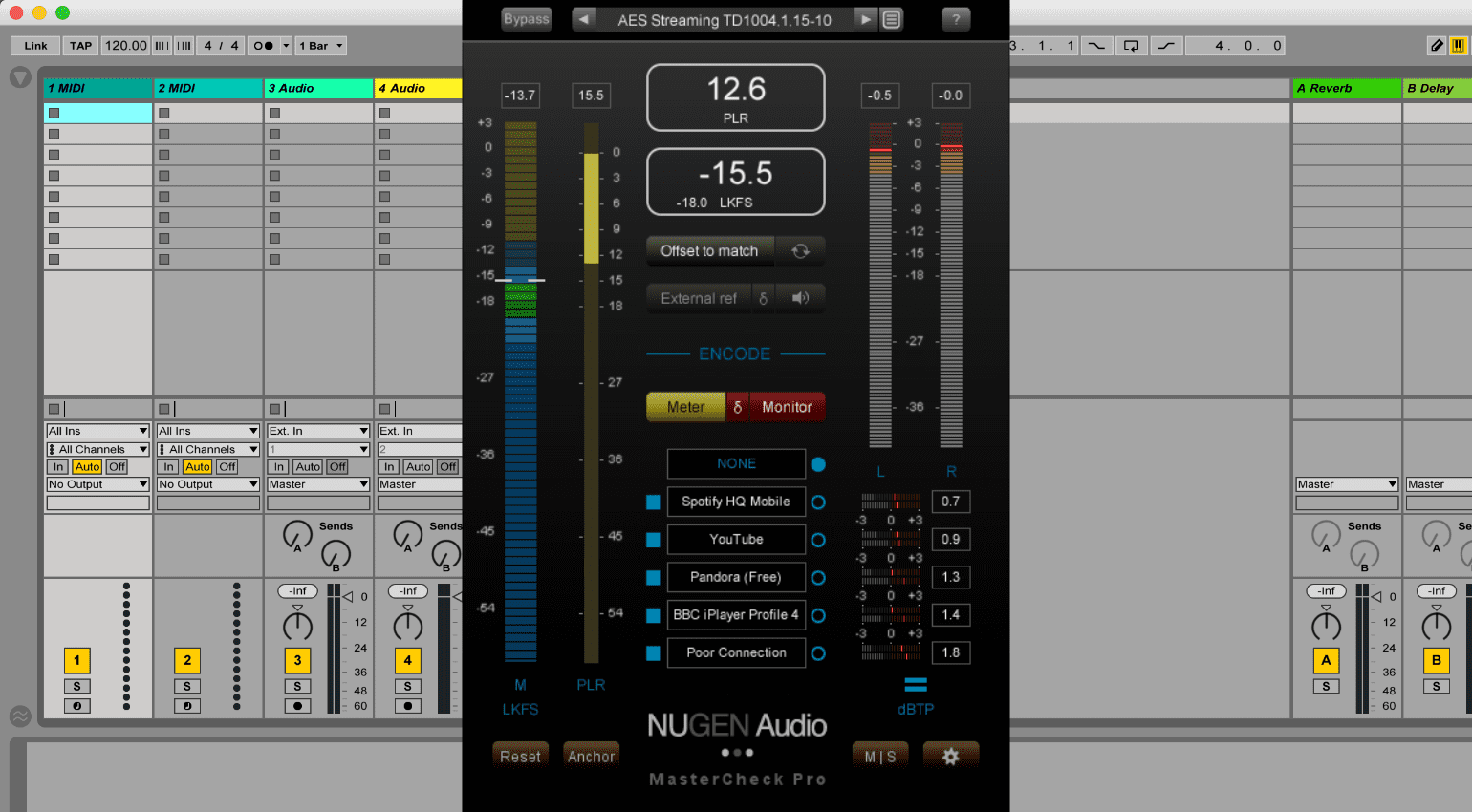Open MasterCheck settings gear

pyautogui.click(x=950, y=756)
